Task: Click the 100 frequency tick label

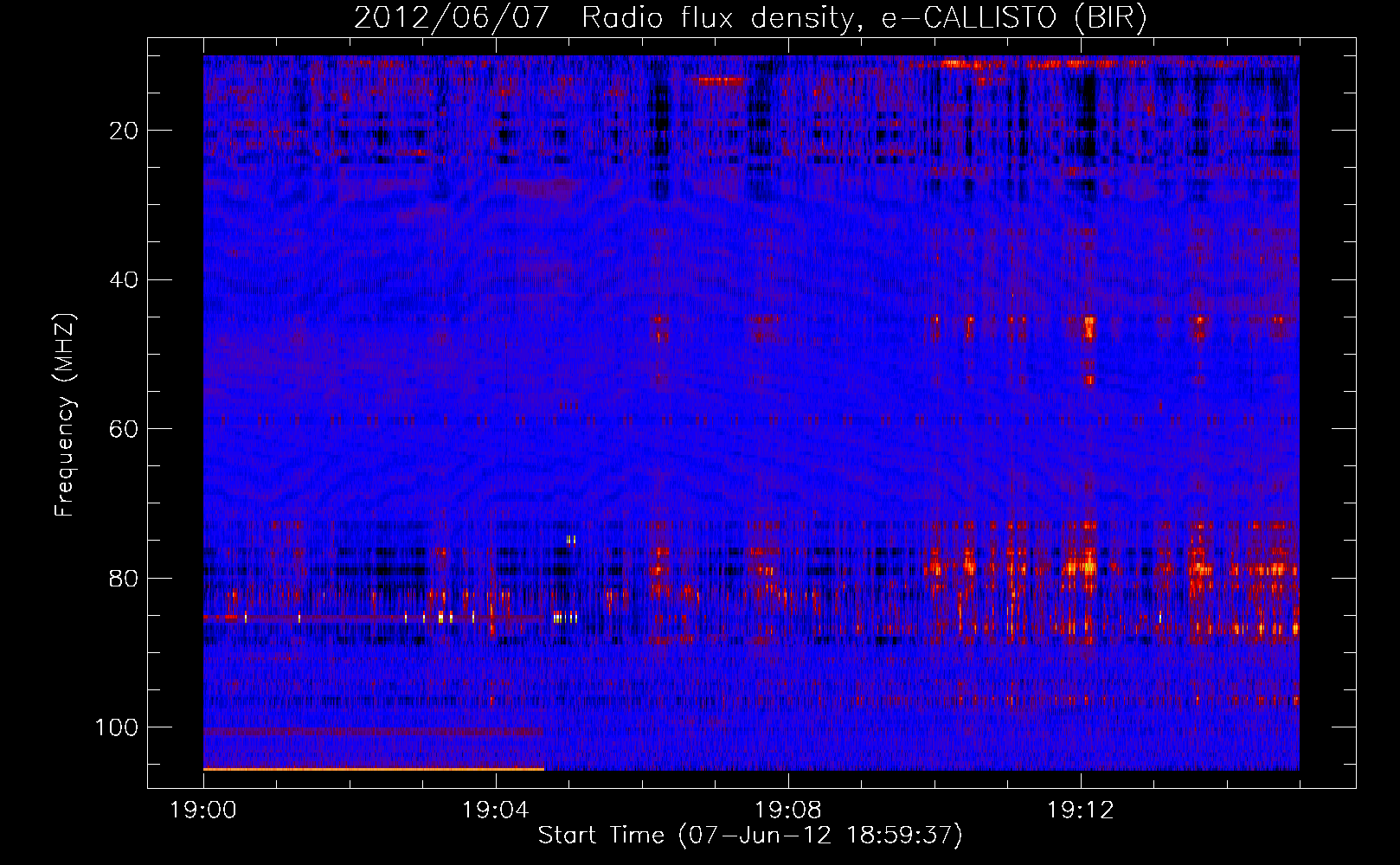Action: (117, 727)
